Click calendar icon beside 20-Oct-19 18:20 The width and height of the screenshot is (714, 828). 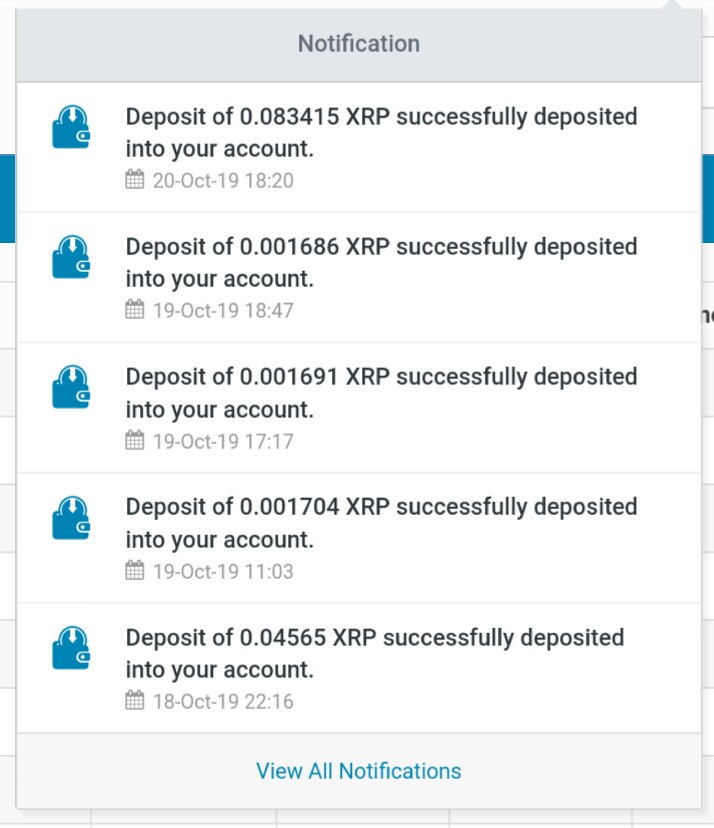click(135, 180)
